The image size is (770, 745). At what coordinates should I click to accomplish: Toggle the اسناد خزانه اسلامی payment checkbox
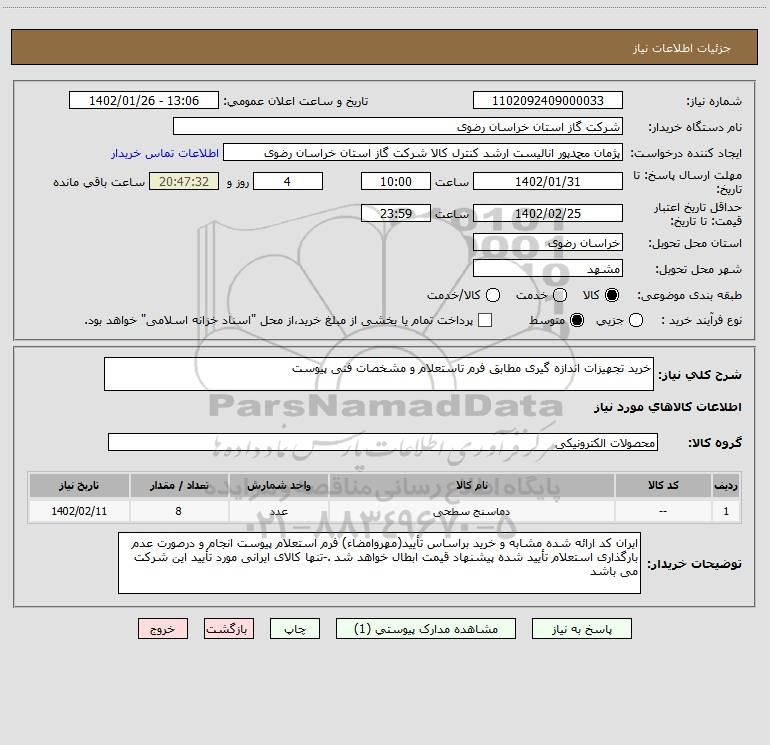tap(485, 320)
